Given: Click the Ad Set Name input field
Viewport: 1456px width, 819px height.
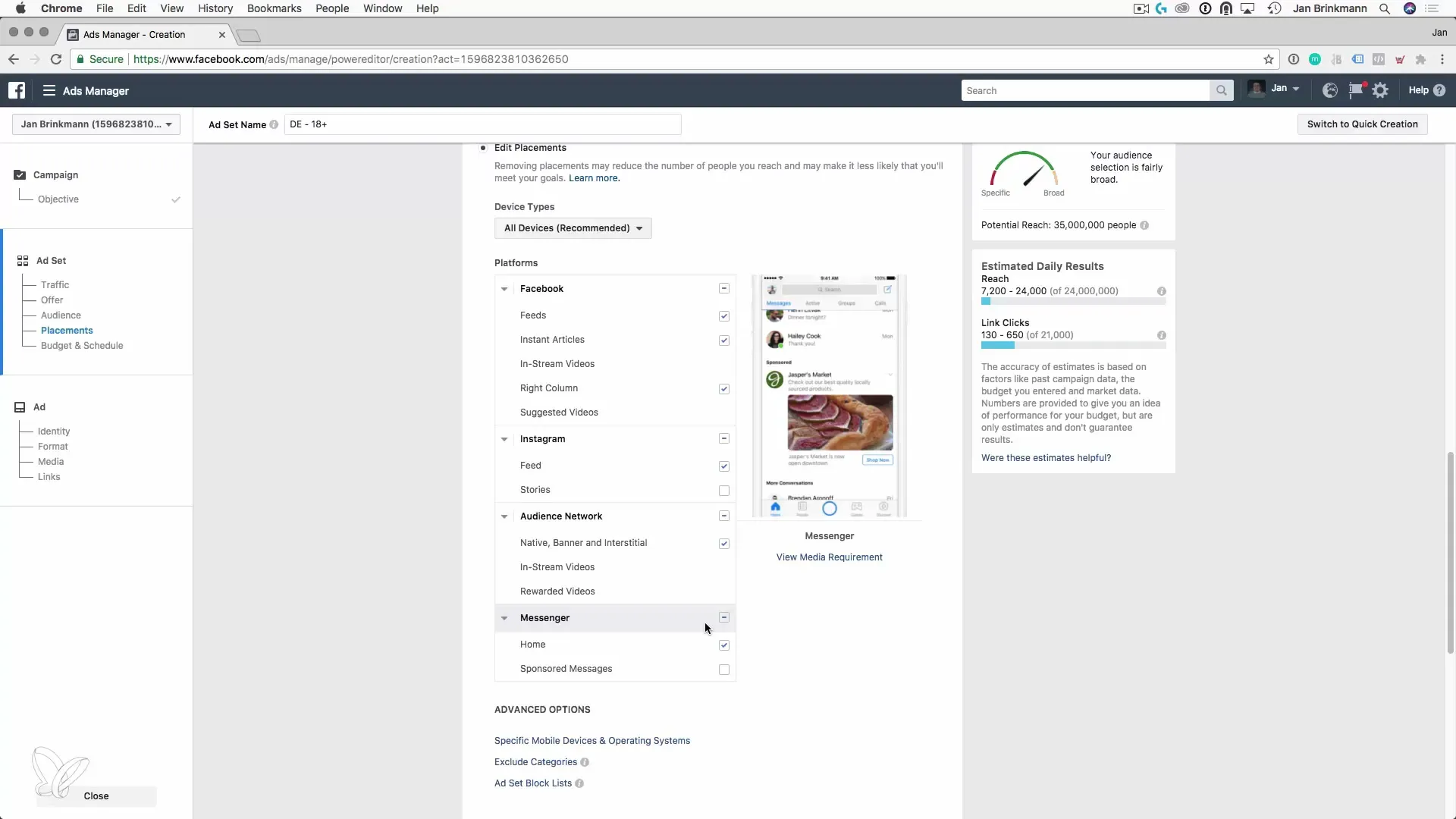Looking at the screenshot, I should tap(482, 124).
